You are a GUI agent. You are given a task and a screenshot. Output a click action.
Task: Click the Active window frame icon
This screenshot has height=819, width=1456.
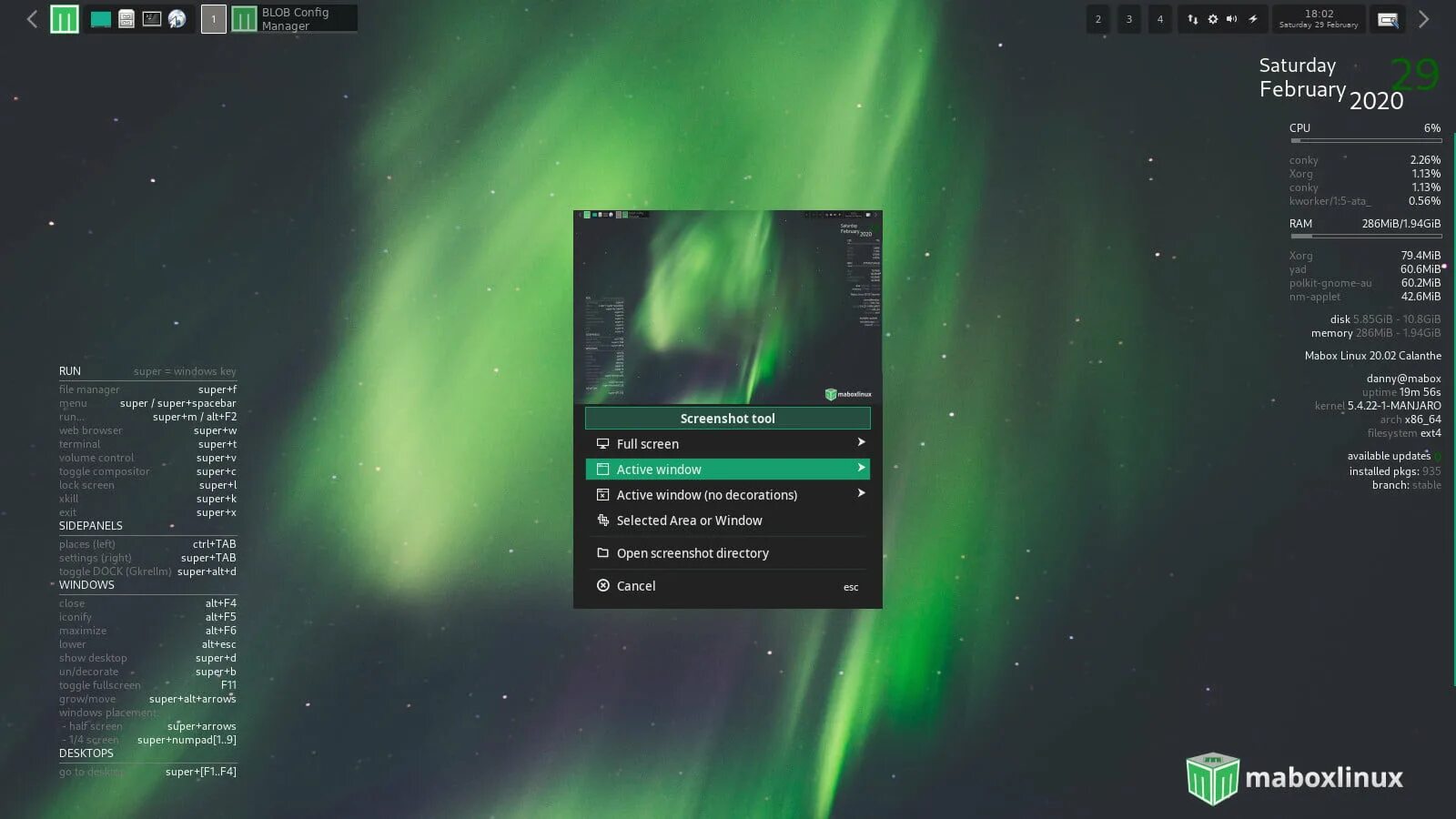coord(602,470)
